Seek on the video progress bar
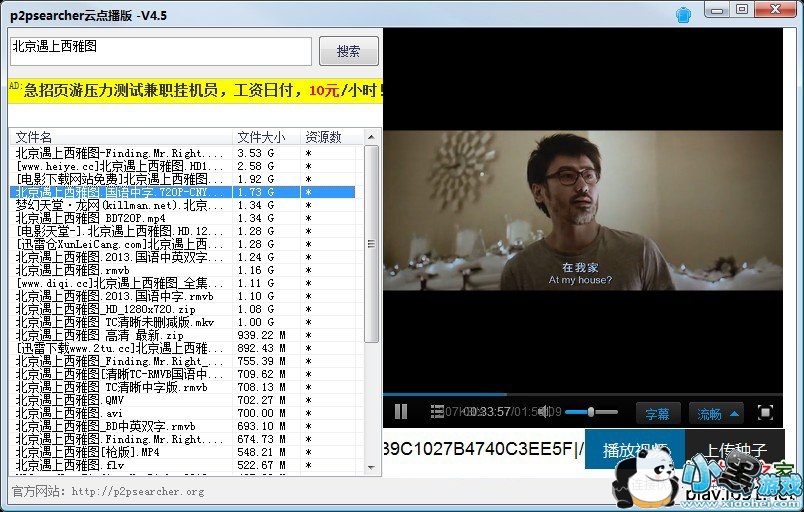The image size is (804, 512). coord(582,395)
